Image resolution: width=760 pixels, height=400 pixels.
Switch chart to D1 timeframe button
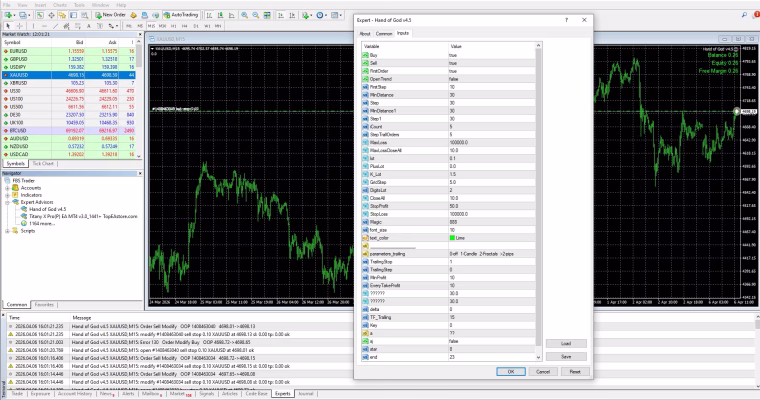(x=196, y=26)
